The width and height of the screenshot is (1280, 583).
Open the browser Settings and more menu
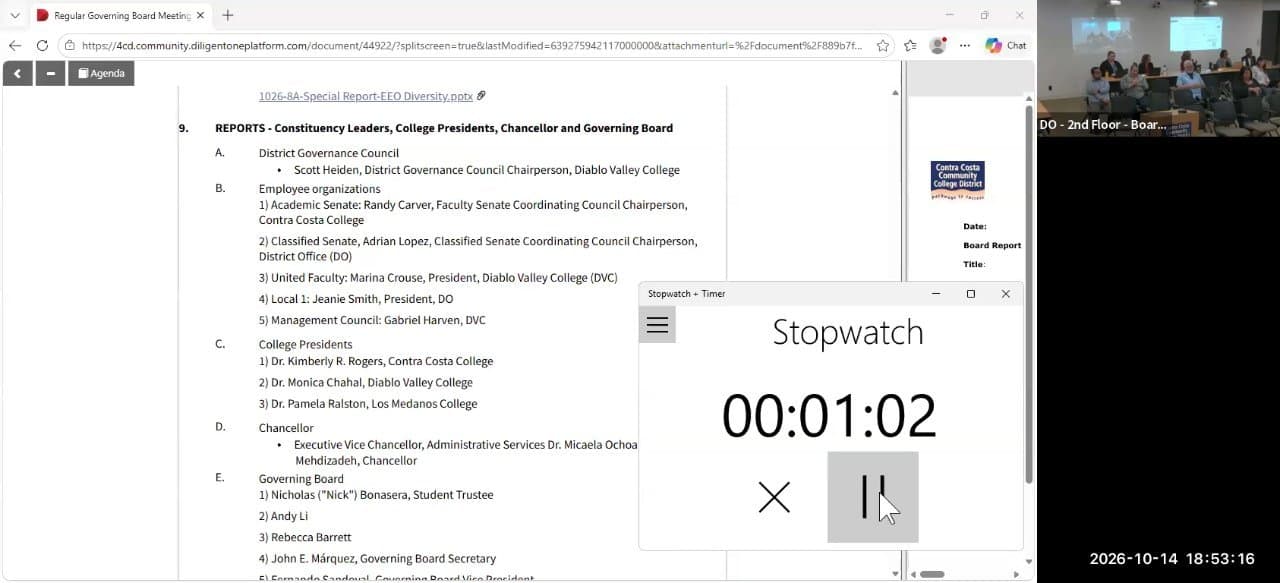pos(965,45)
